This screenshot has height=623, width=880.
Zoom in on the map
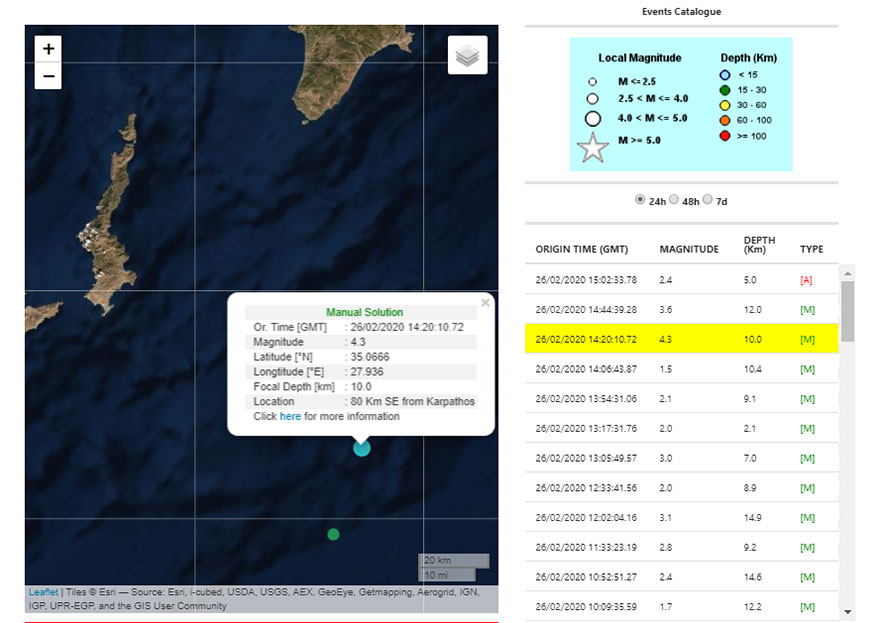pos(48,49)
